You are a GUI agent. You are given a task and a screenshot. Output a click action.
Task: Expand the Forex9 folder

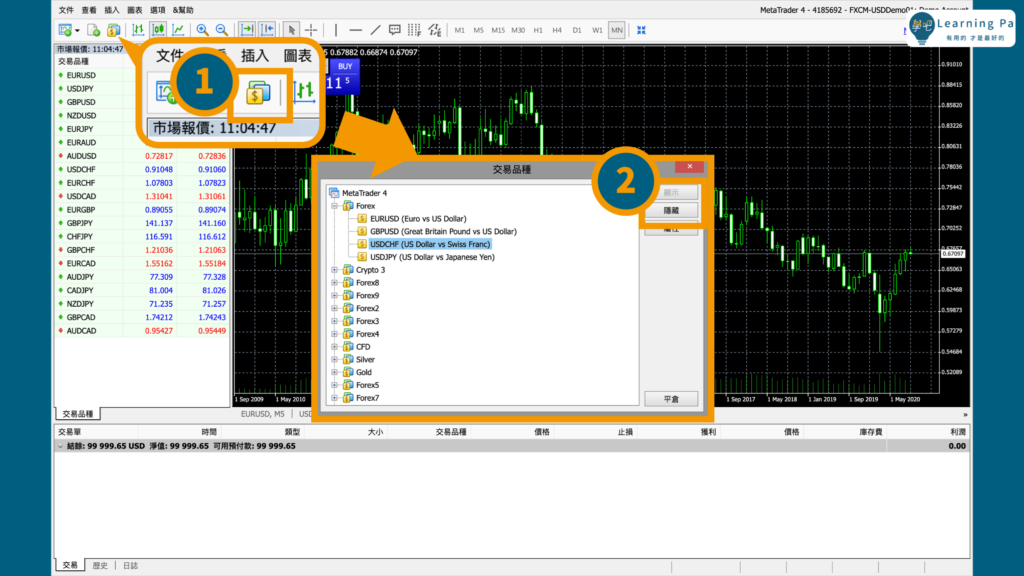pos(334,295)
